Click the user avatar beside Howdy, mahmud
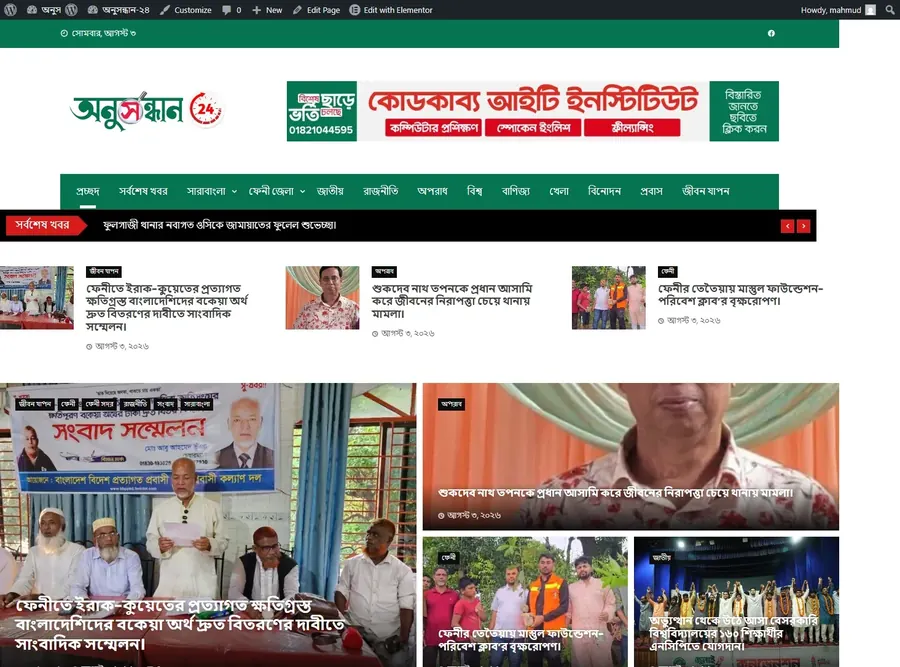 pyautogui.click(x=870, y=10)
